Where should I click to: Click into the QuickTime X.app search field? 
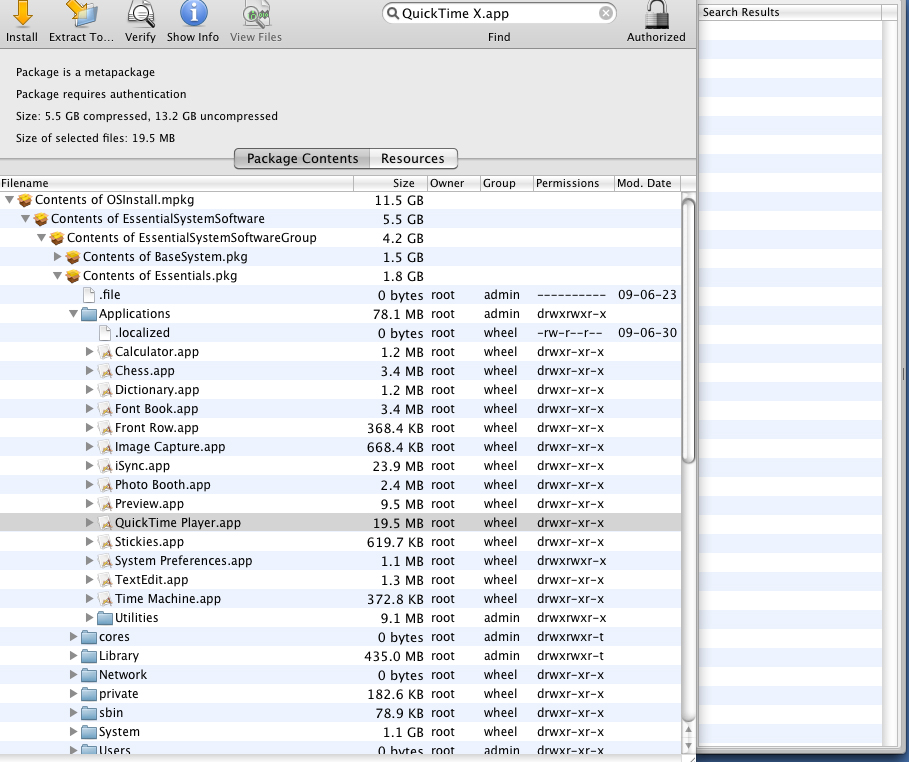click(499, 13)
